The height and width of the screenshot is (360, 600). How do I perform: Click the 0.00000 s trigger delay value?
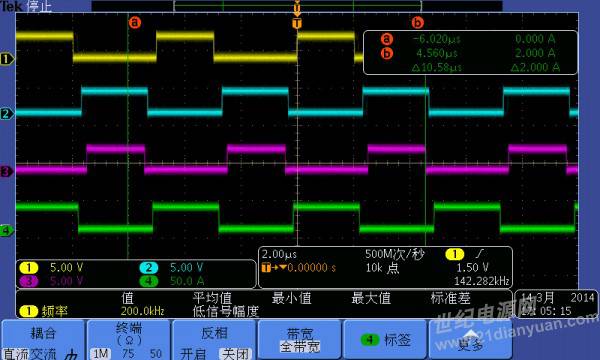[x=311, y=268]
